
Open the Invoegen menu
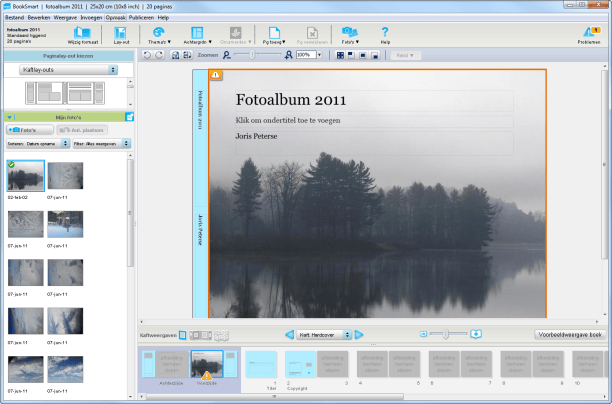tap(91, 18)
